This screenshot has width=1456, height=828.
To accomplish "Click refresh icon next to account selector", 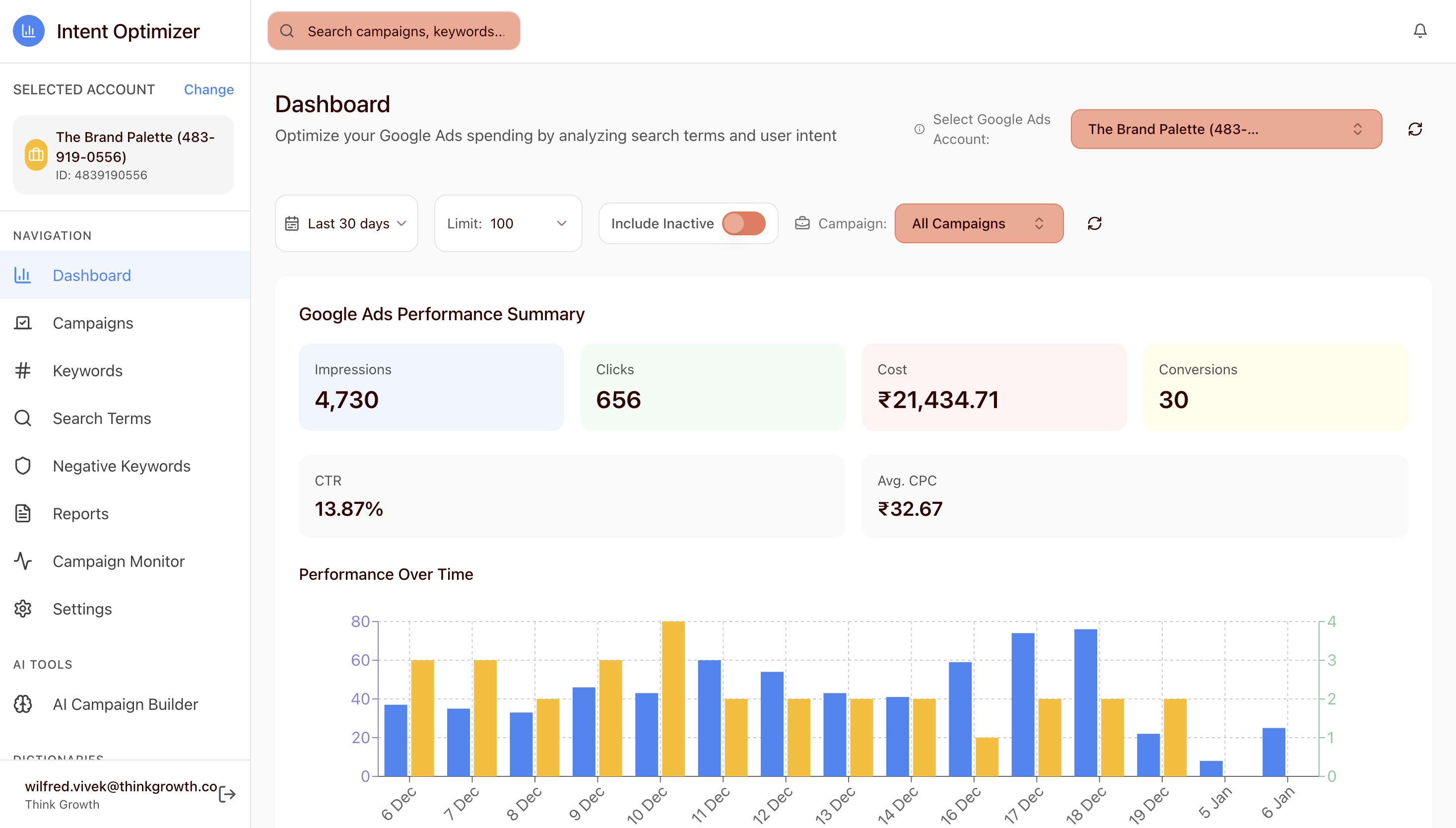I will (x=1415, y=129).
